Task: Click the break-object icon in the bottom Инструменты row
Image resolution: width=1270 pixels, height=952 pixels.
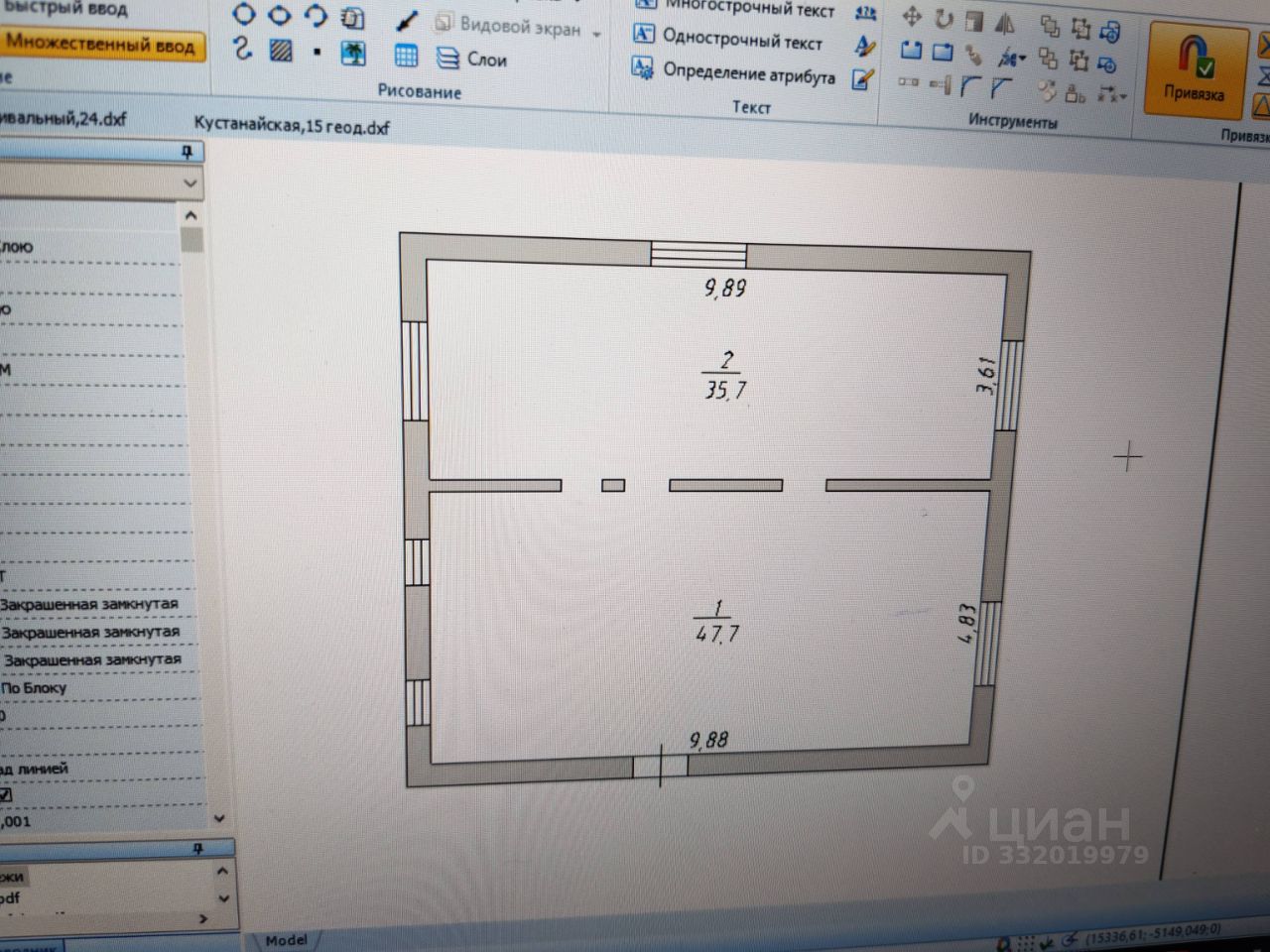Action: (x=908, y=82)
